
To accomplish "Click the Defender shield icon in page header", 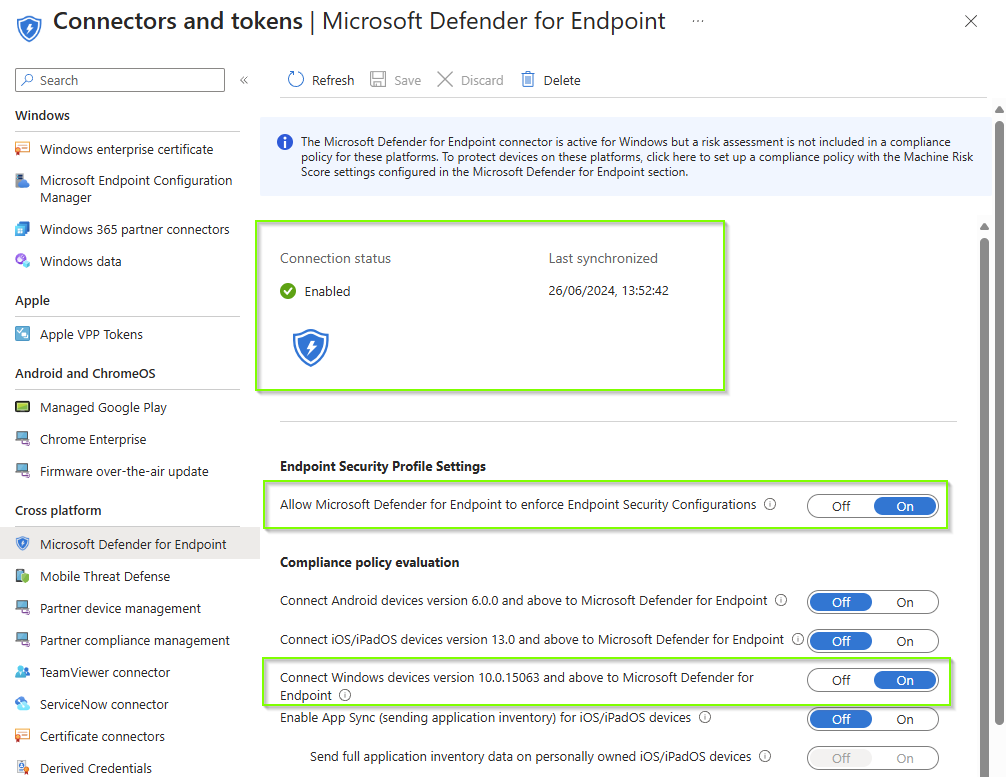I will (x=29, y=28).
